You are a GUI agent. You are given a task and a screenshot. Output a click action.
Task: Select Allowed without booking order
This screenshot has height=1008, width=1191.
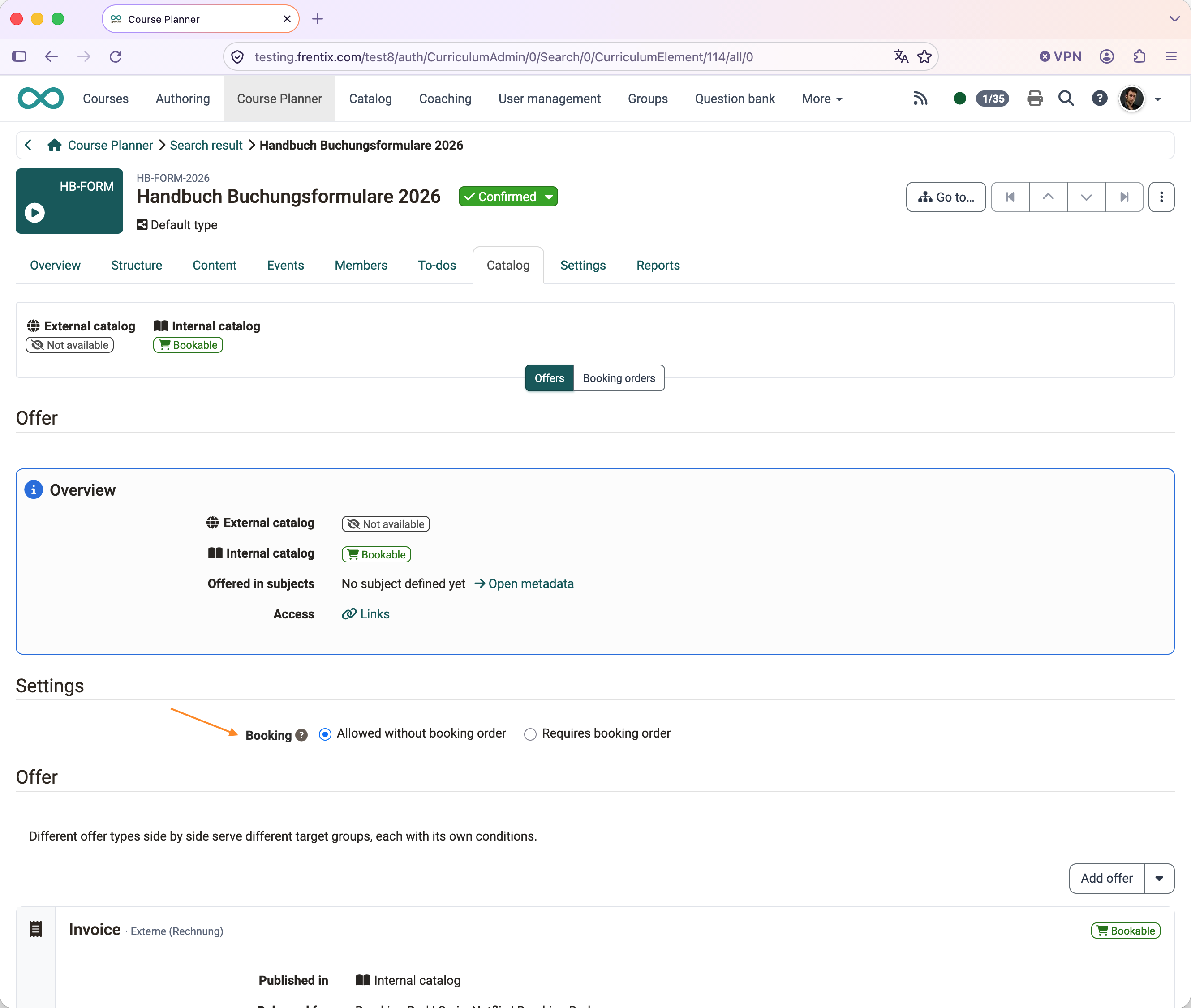325,734
